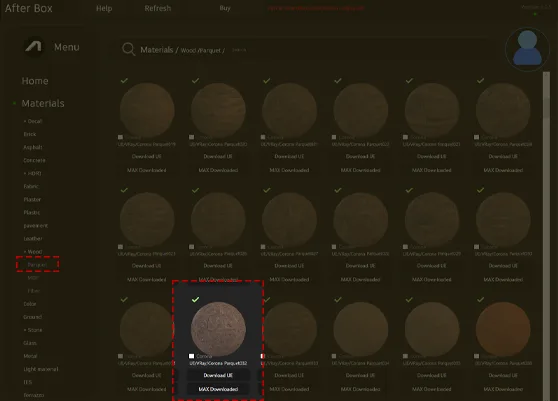Viewport: 558px width, 401px height.
Task: Select the Plastic category
Action: tap(32, 212)
